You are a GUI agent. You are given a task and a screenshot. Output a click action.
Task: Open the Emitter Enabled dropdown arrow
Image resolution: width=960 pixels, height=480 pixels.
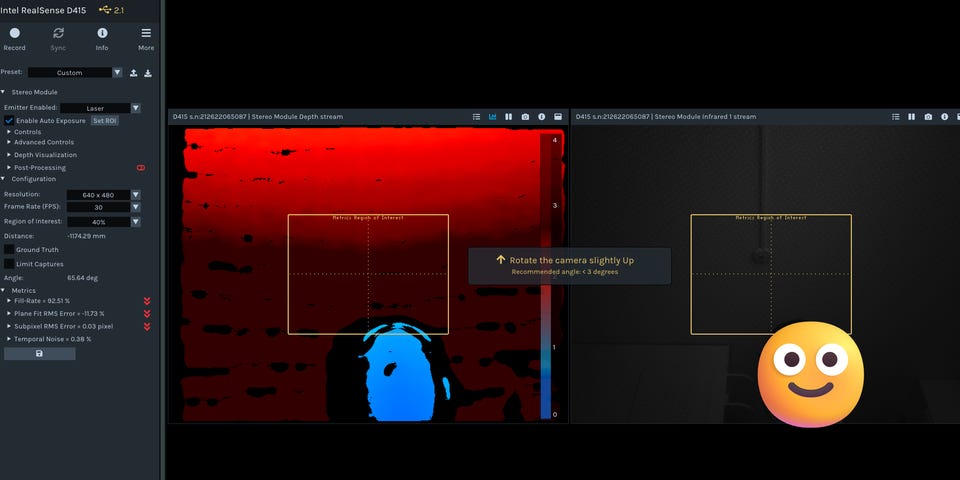(x=136, y=108)
